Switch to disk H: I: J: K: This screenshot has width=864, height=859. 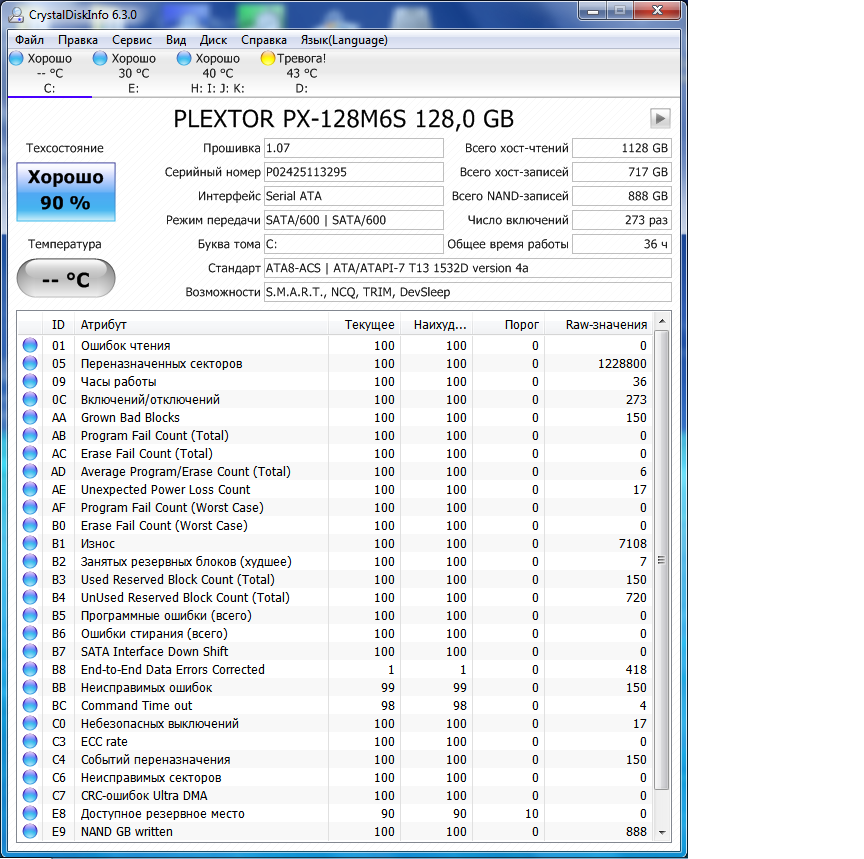[x=217, y=73]
